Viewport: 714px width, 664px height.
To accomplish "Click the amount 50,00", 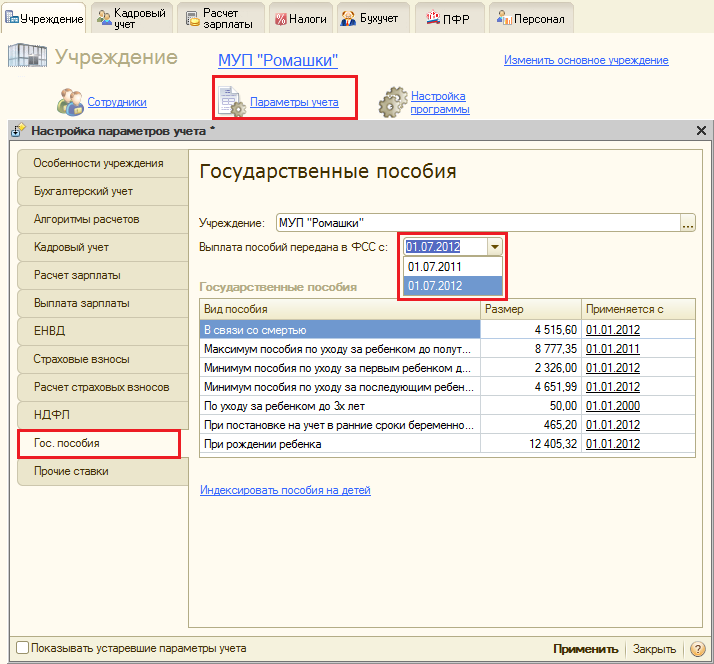I will coord(563,406).
